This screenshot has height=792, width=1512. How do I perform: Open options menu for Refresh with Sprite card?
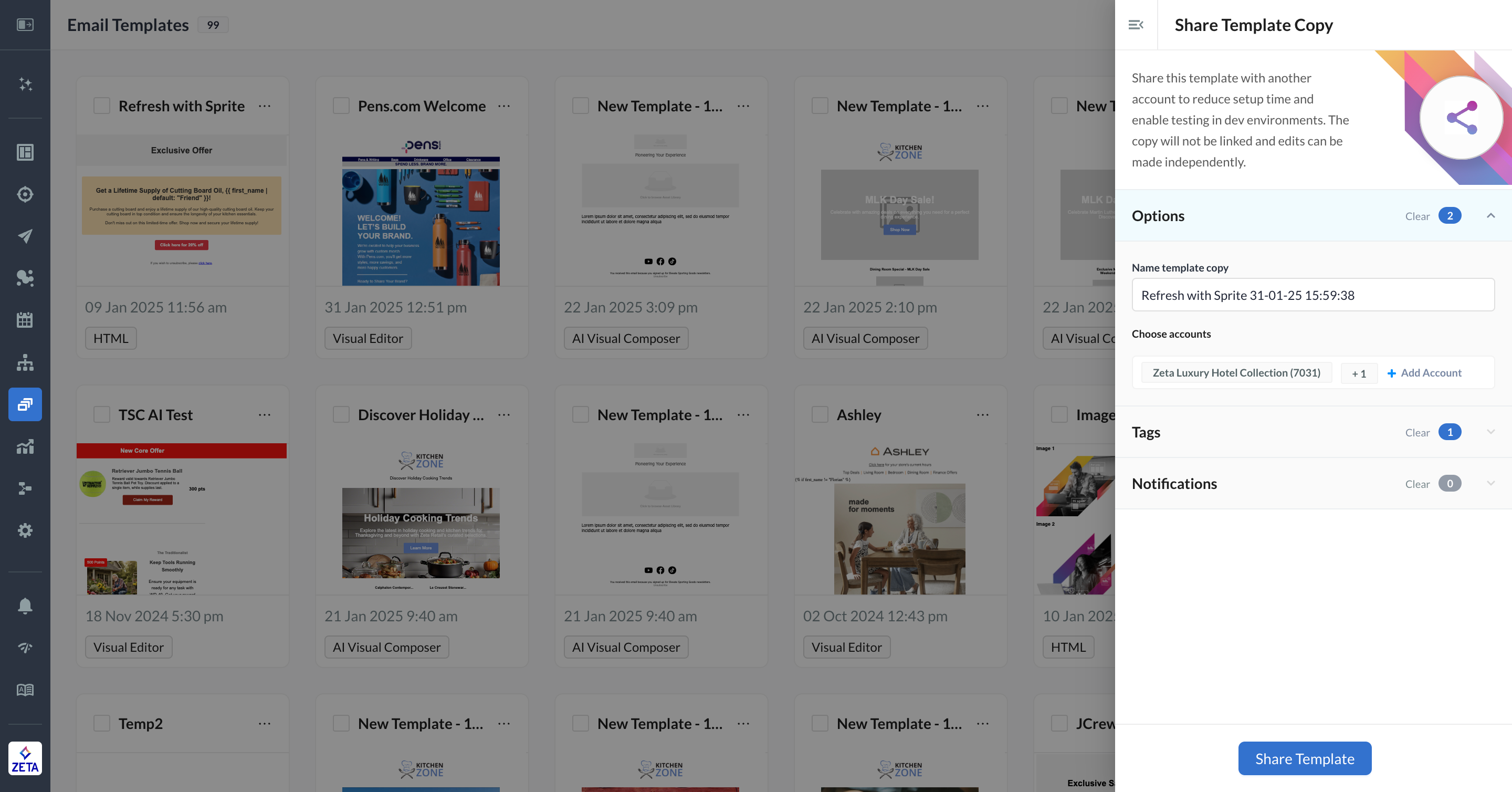coord(265,106)
